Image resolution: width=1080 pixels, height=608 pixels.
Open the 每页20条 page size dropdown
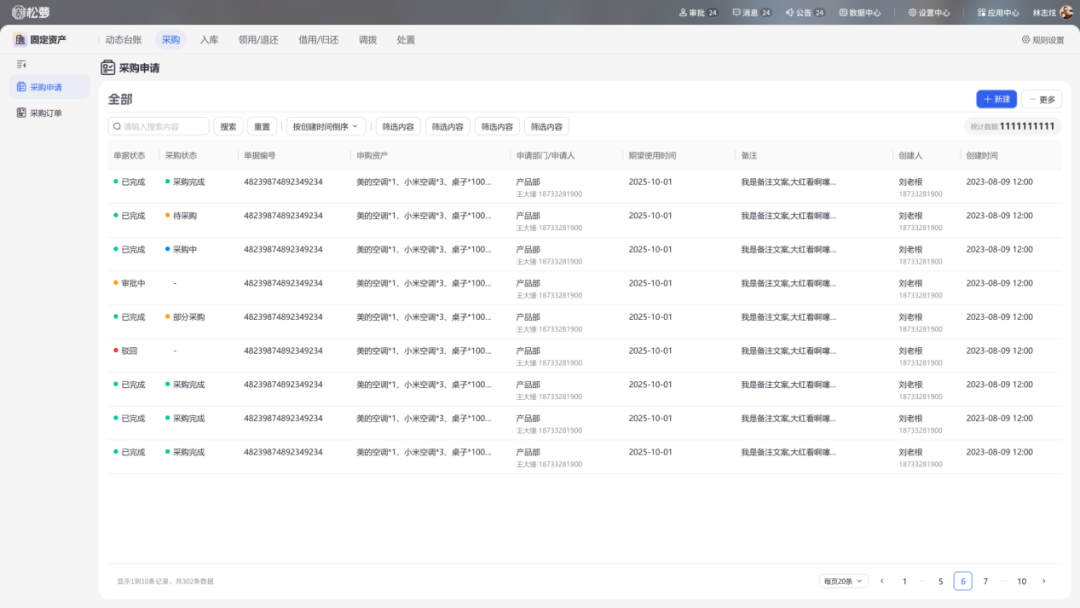pyautogui.click(x=843, y=581)
